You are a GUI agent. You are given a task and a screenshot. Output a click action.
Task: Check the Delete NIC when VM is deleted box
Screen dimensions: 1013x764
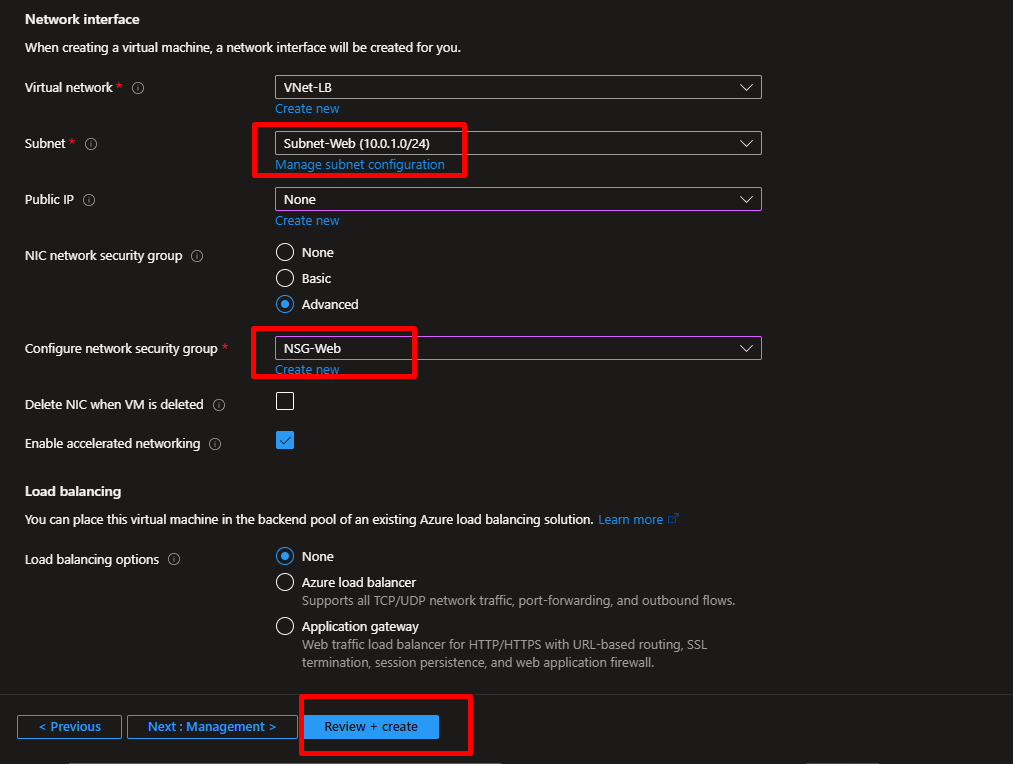point(285,402)
